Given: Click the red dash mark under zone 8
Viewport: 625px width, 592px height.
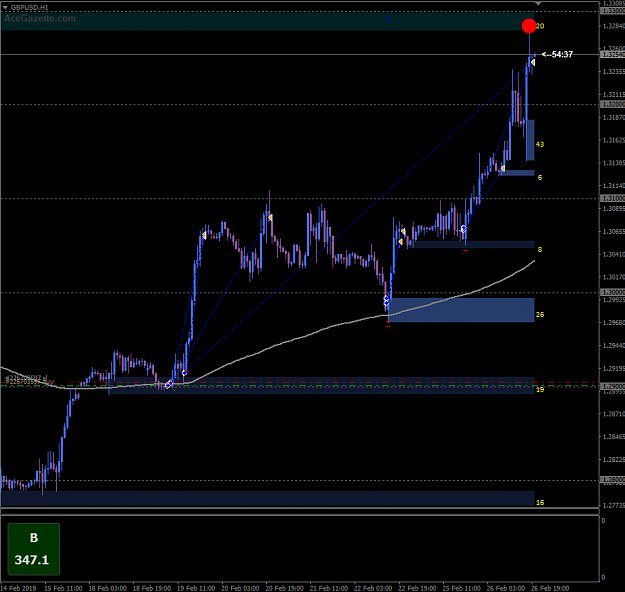Looking at the screenshot, I should pos(466,250).
